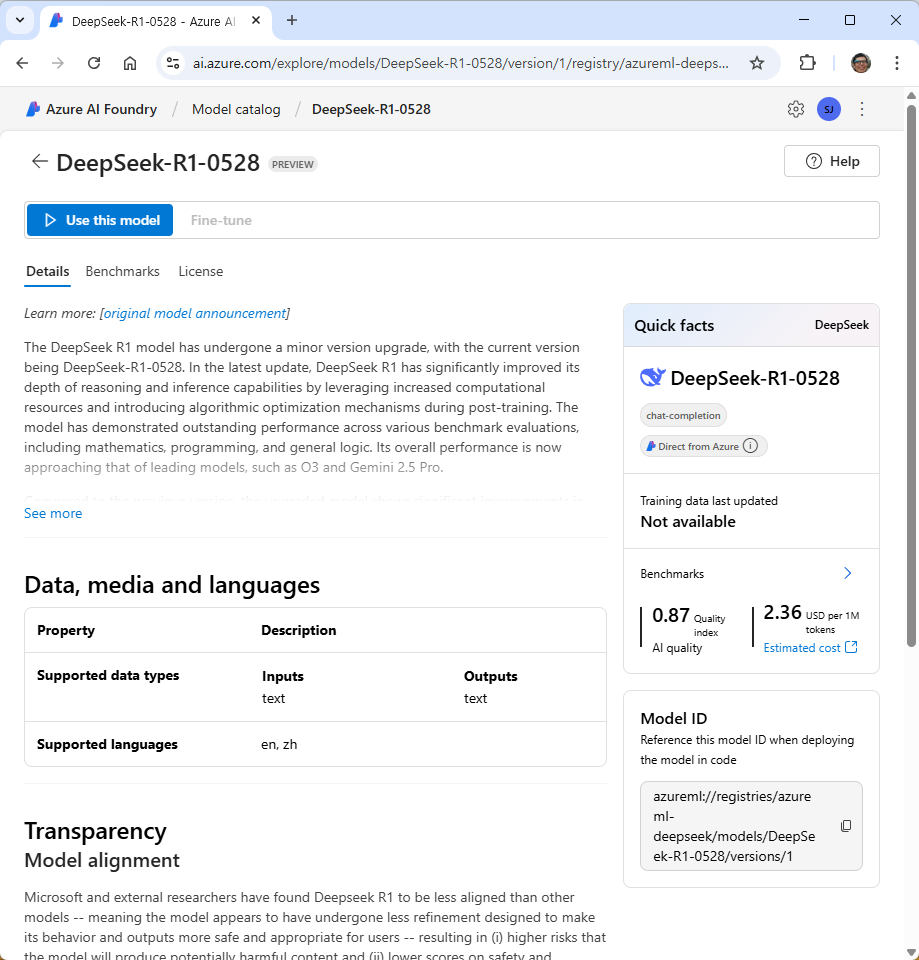Click the Transparency heading

(96, 831)
